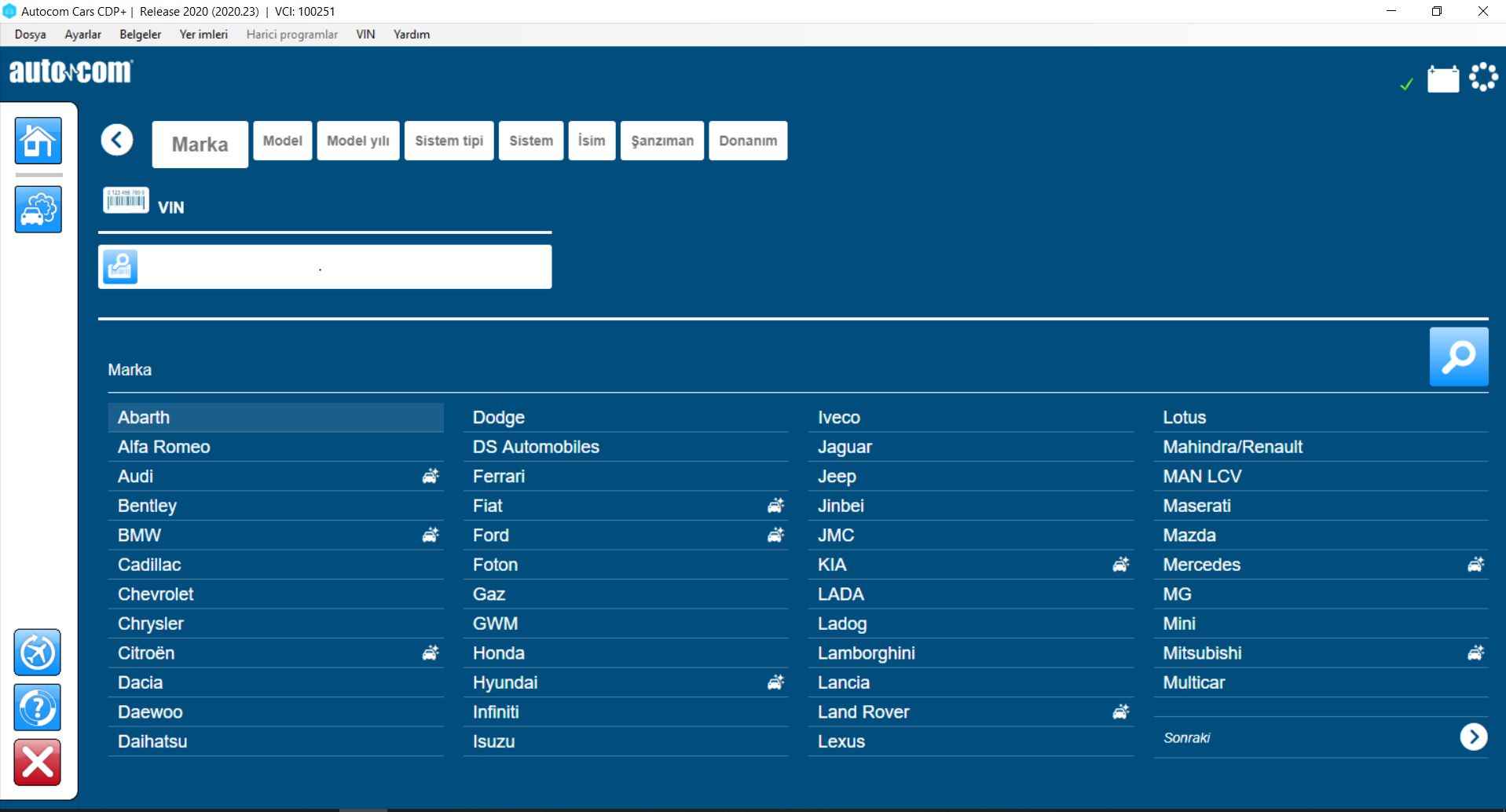Open the help question mark icon
The height and width of the screenshot is (812, 1506).
(37, 708)
